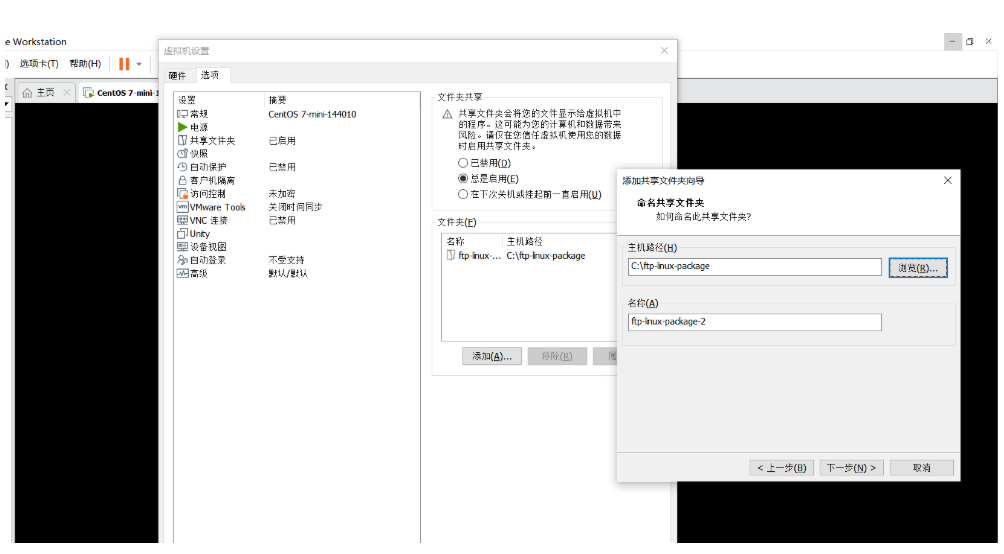Select the 自动登录 row
The image size is (1004, 554).
296,260
